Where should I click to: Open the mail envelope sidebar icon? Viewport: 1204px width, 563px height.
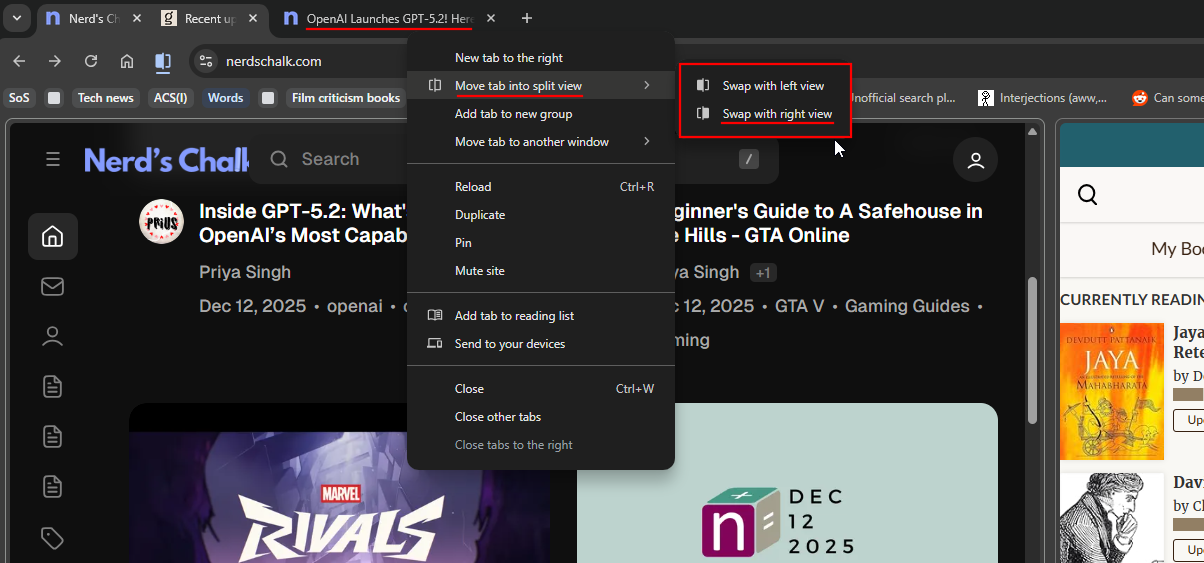[x=52, y=287]
